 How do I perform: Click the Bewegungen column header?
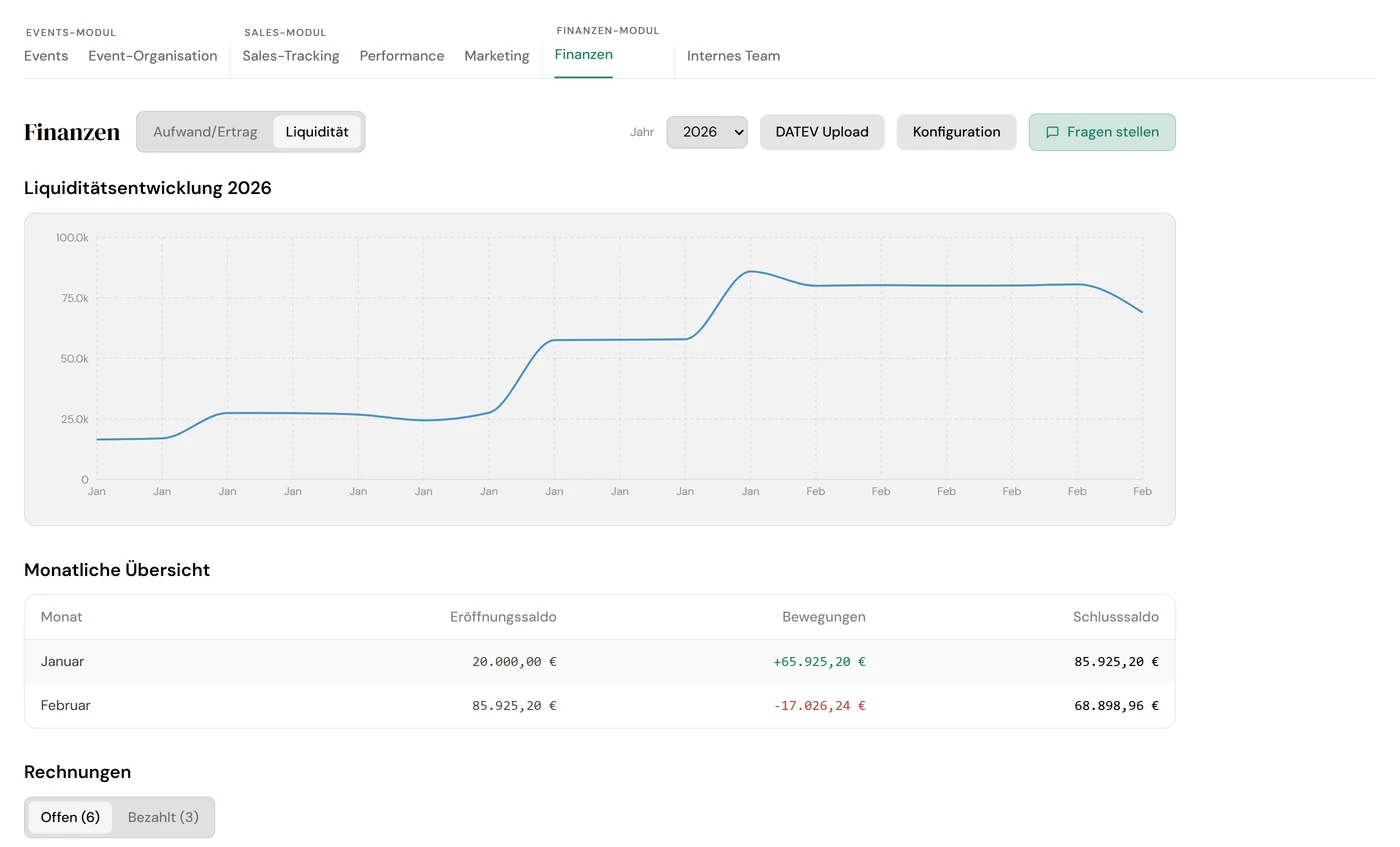click(x=824, y=617)
